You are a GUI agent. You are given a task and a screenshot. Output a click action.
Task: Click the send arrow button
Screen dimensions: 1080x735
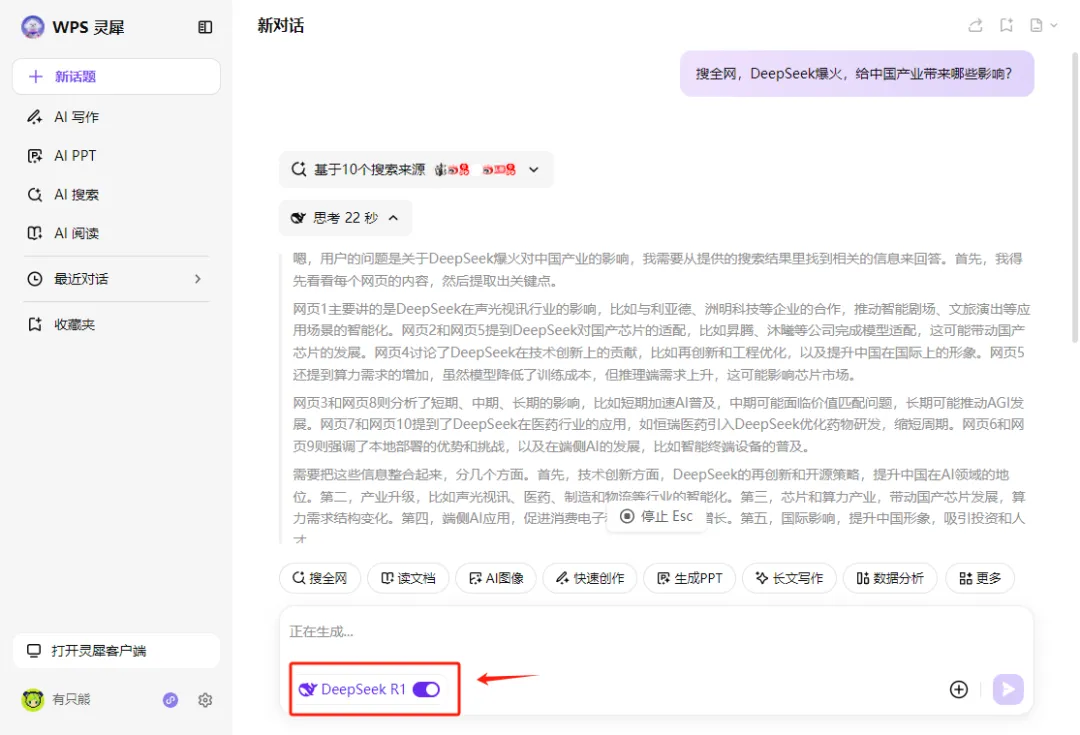coord(1008,690)
